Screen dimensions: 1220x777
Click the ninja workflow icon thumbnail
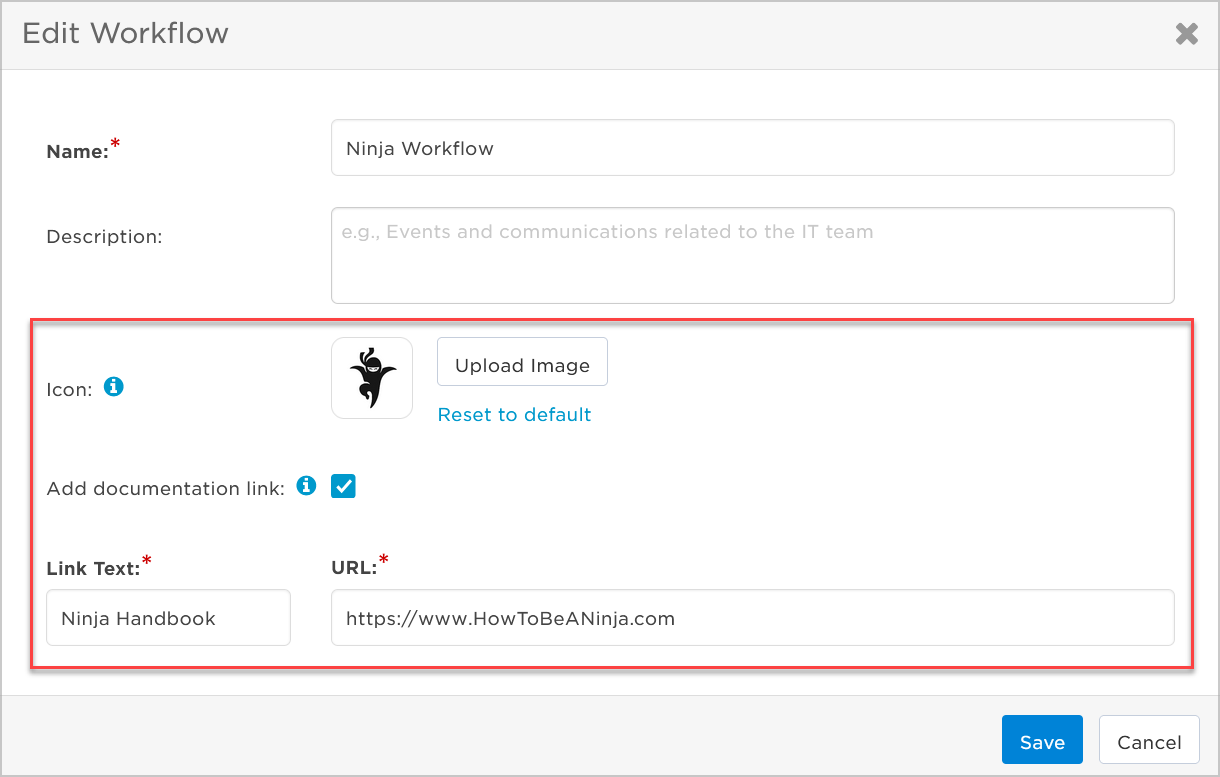coord(372,378)
